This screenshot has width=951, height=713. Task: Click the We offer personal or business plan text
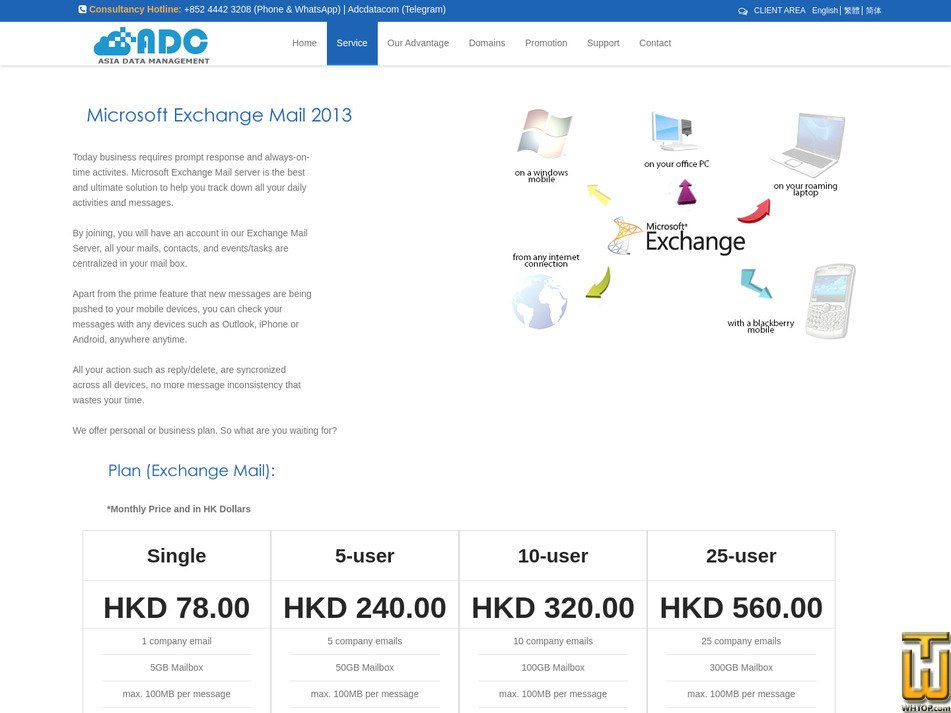204,430
